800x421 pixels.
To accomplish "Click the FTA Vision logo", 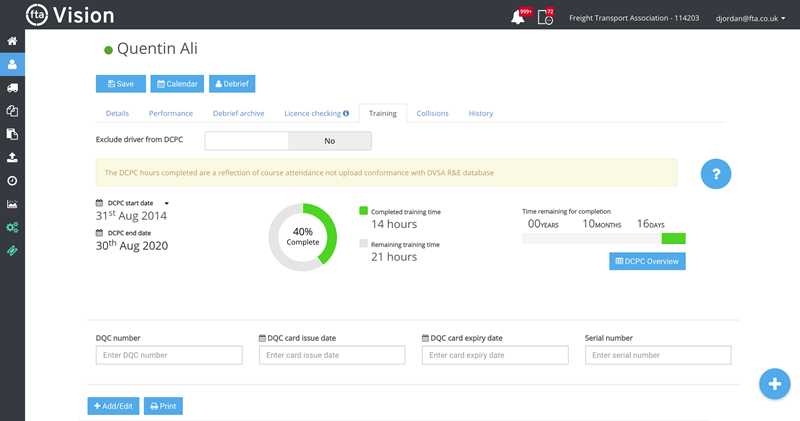I will [x=70, y=15].
